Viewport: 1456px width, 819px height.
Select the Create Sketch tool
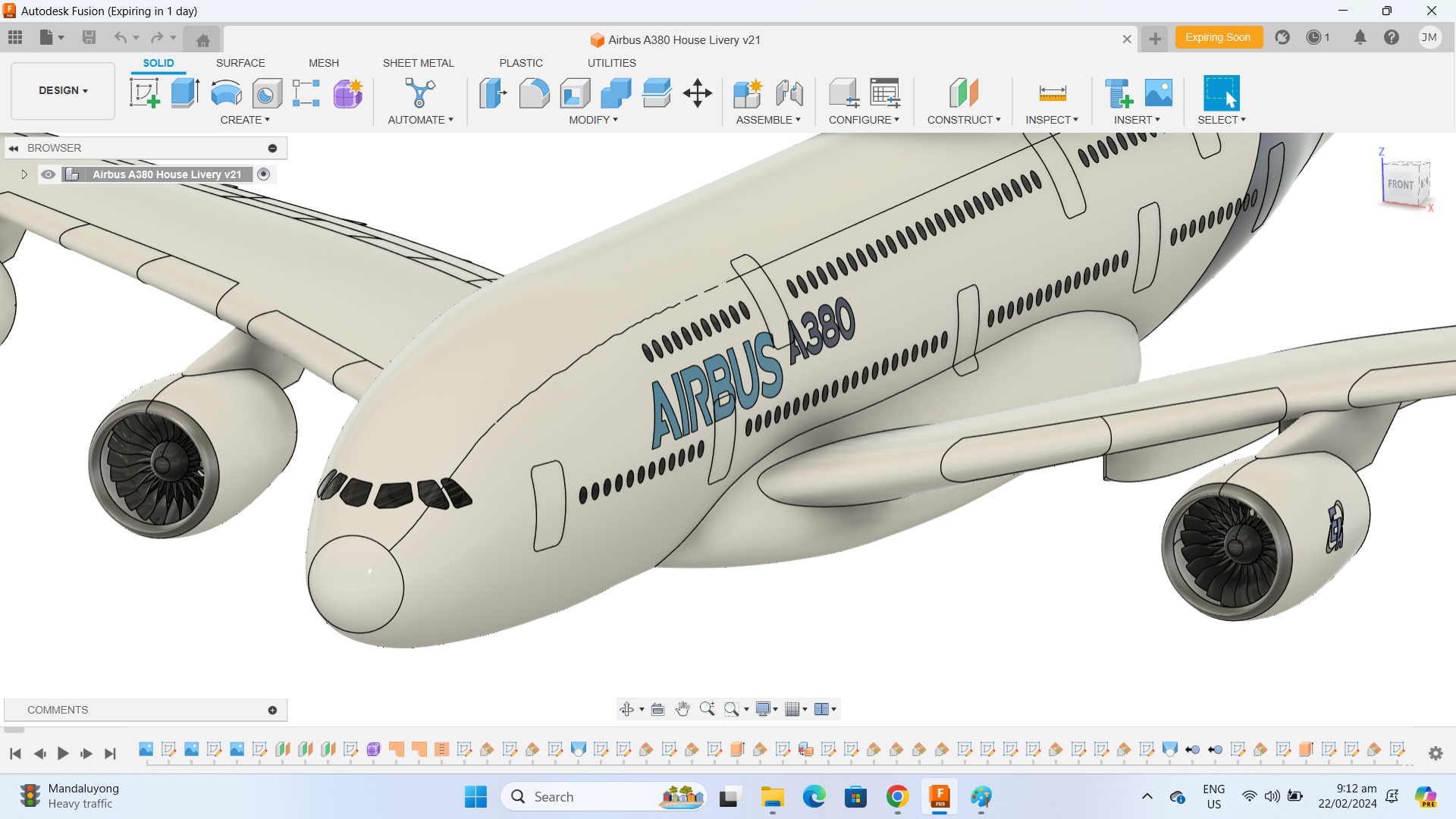point(144,93)
